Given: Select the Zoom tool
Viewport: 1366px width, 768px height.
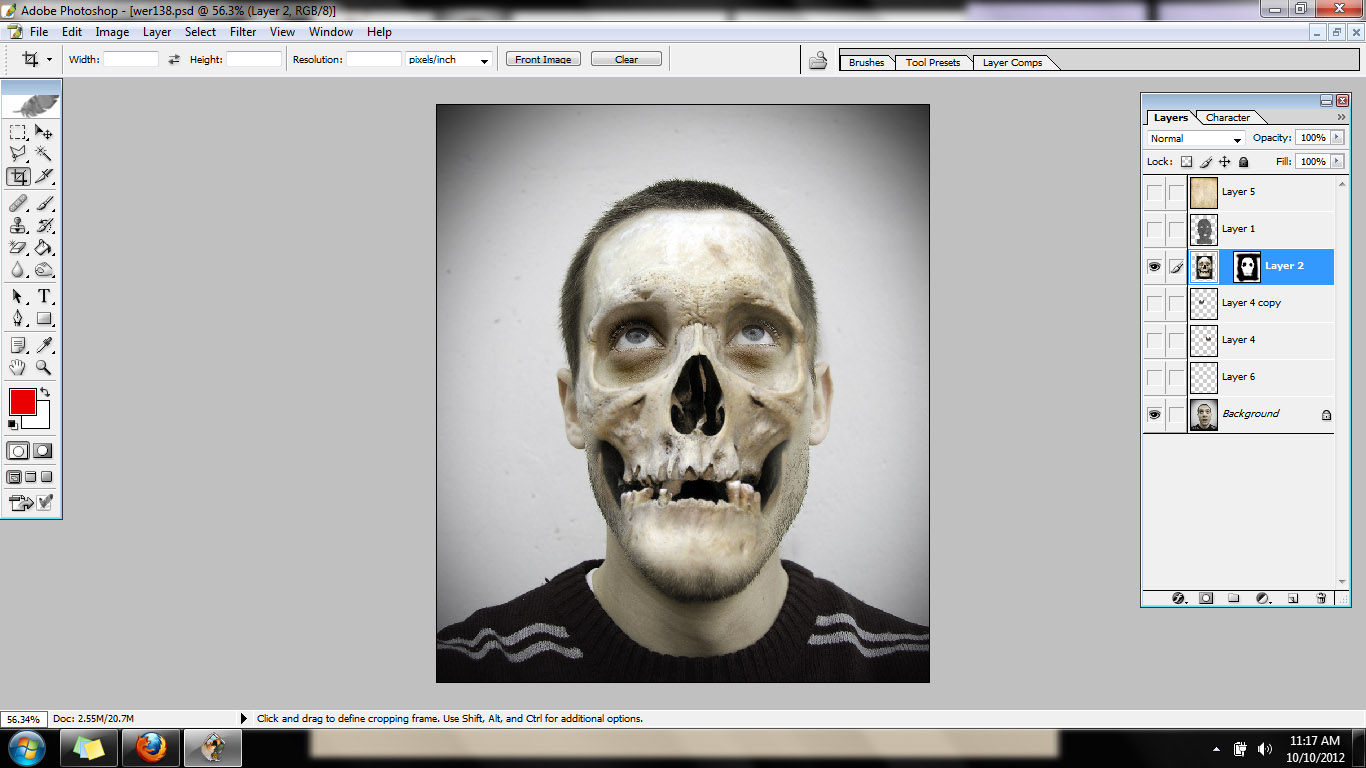Looking at the screenshot, I should pos(44,367).
